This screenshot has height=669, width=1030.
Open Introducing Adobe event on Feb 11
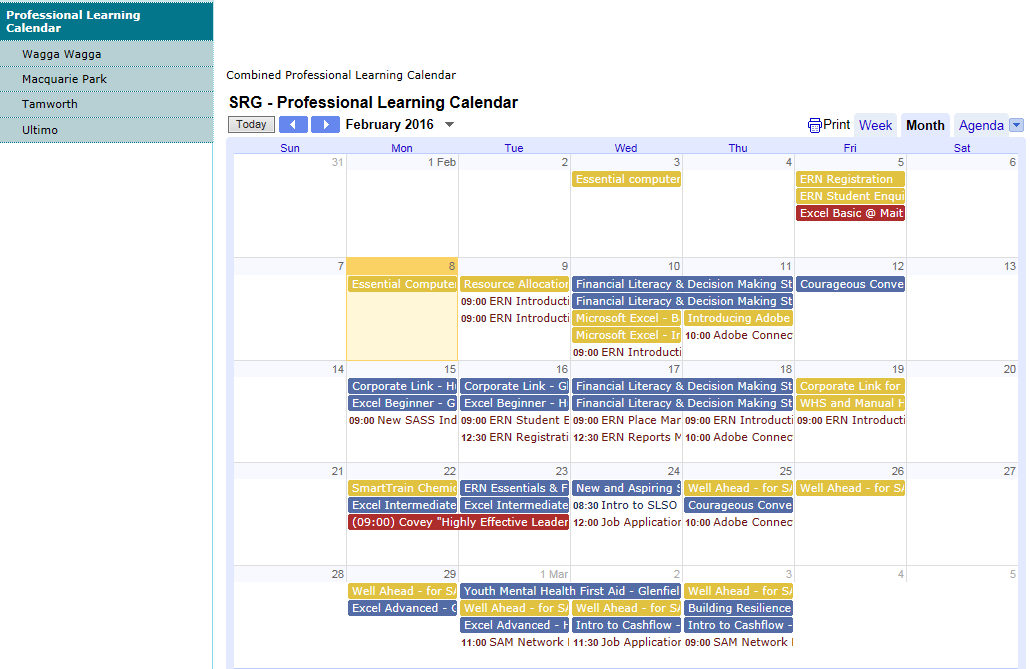point(738,318)
